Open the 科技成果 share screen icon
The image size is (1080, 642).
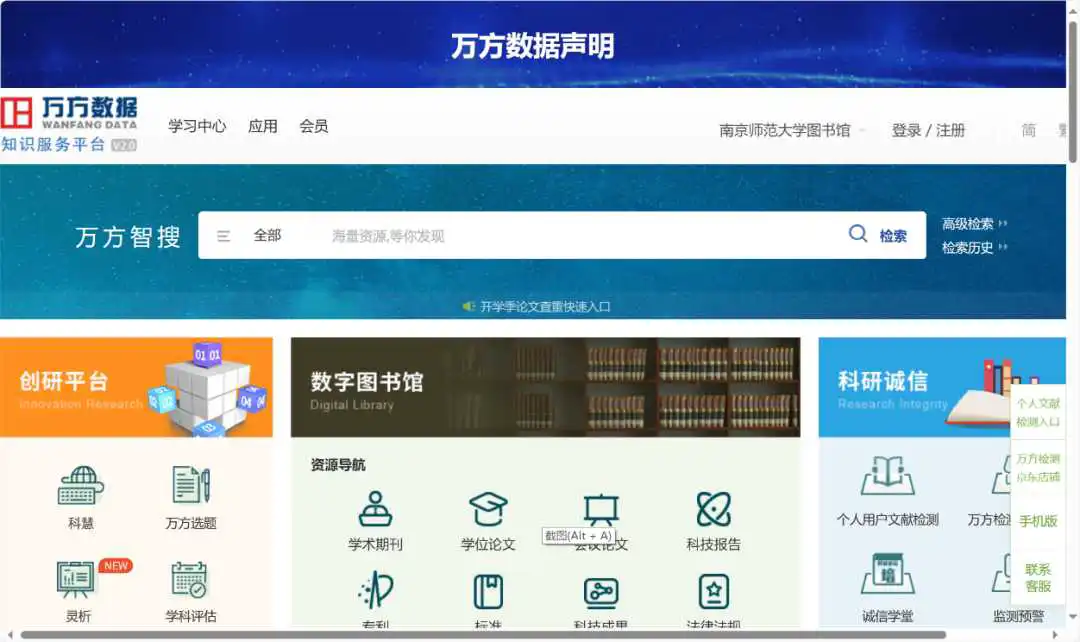tap(601, 592)
